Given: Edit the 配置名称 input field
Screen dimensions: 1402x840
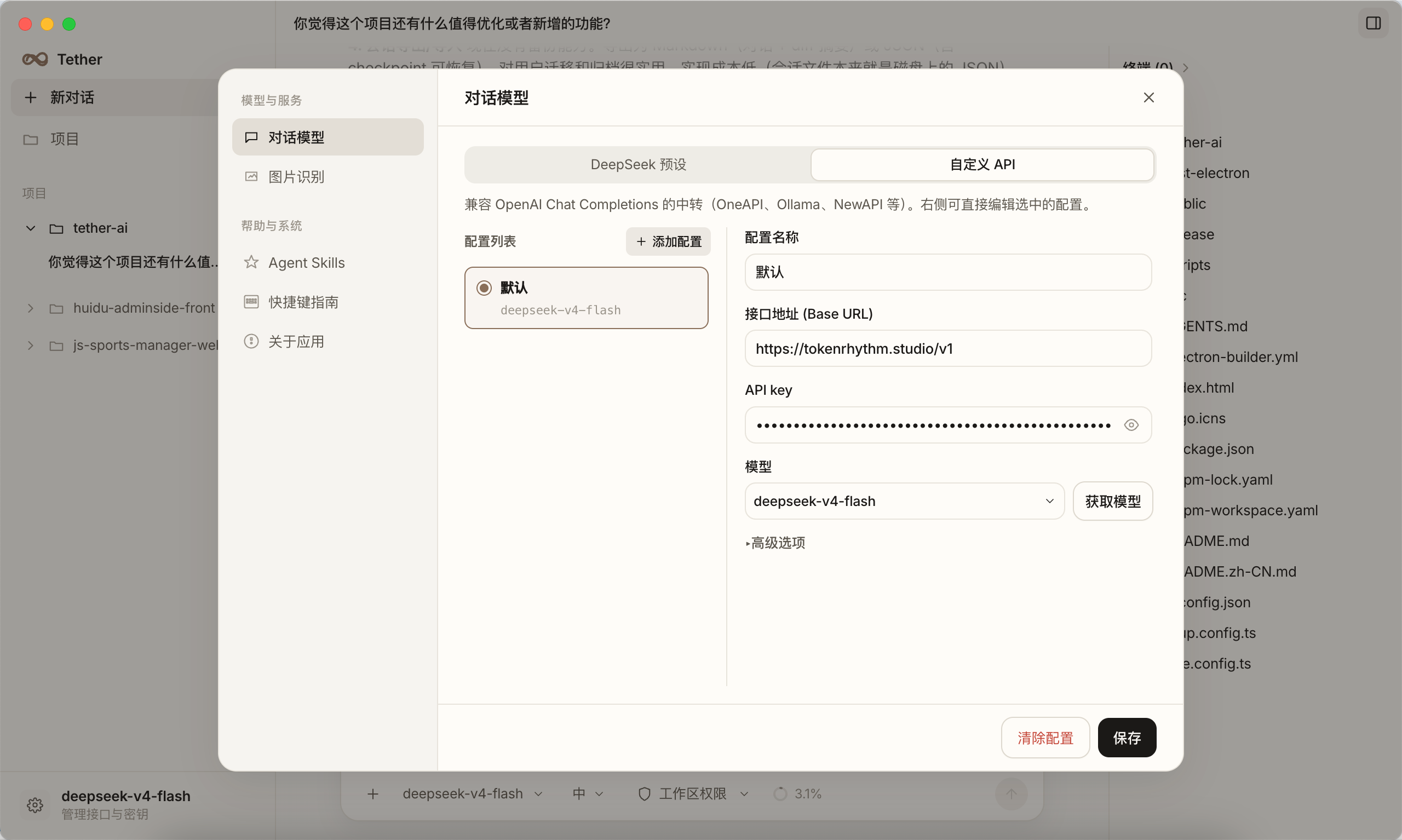Looking at the screenshot, I should coord(948,272).
